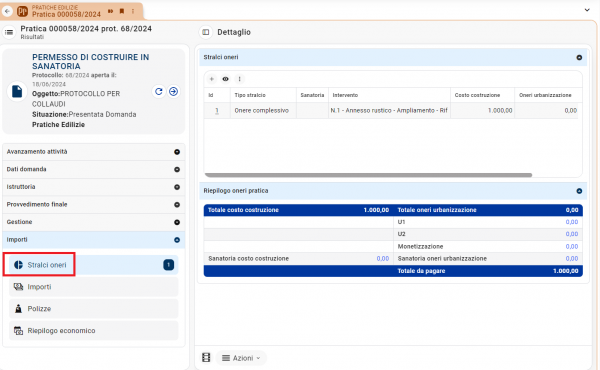Click the document icon of the practice card
600x370 pixels.
(x=17, y=91)
